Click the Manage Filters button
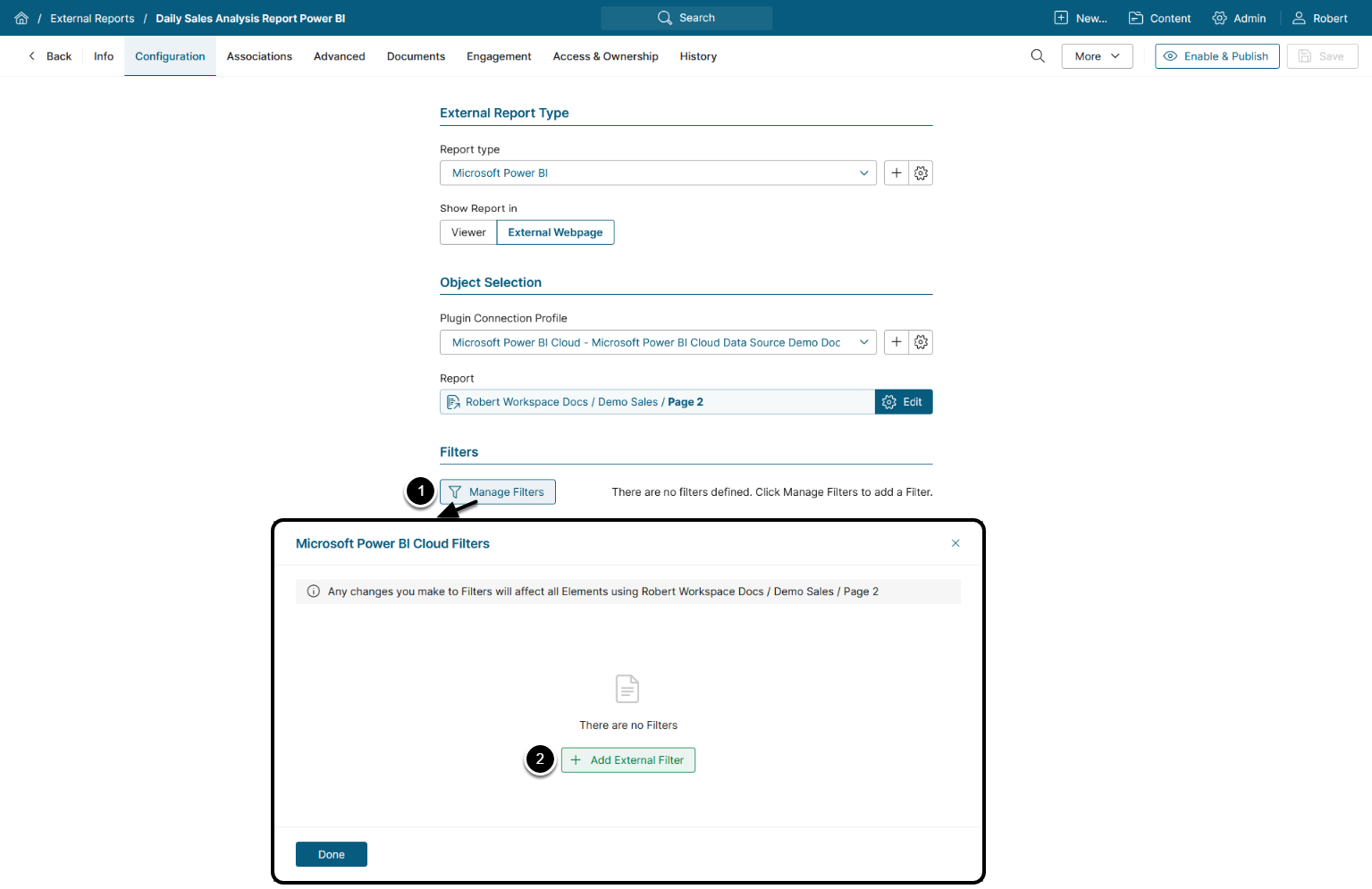Viewport: 1372px width, 889px height. (x=497, y=492)
